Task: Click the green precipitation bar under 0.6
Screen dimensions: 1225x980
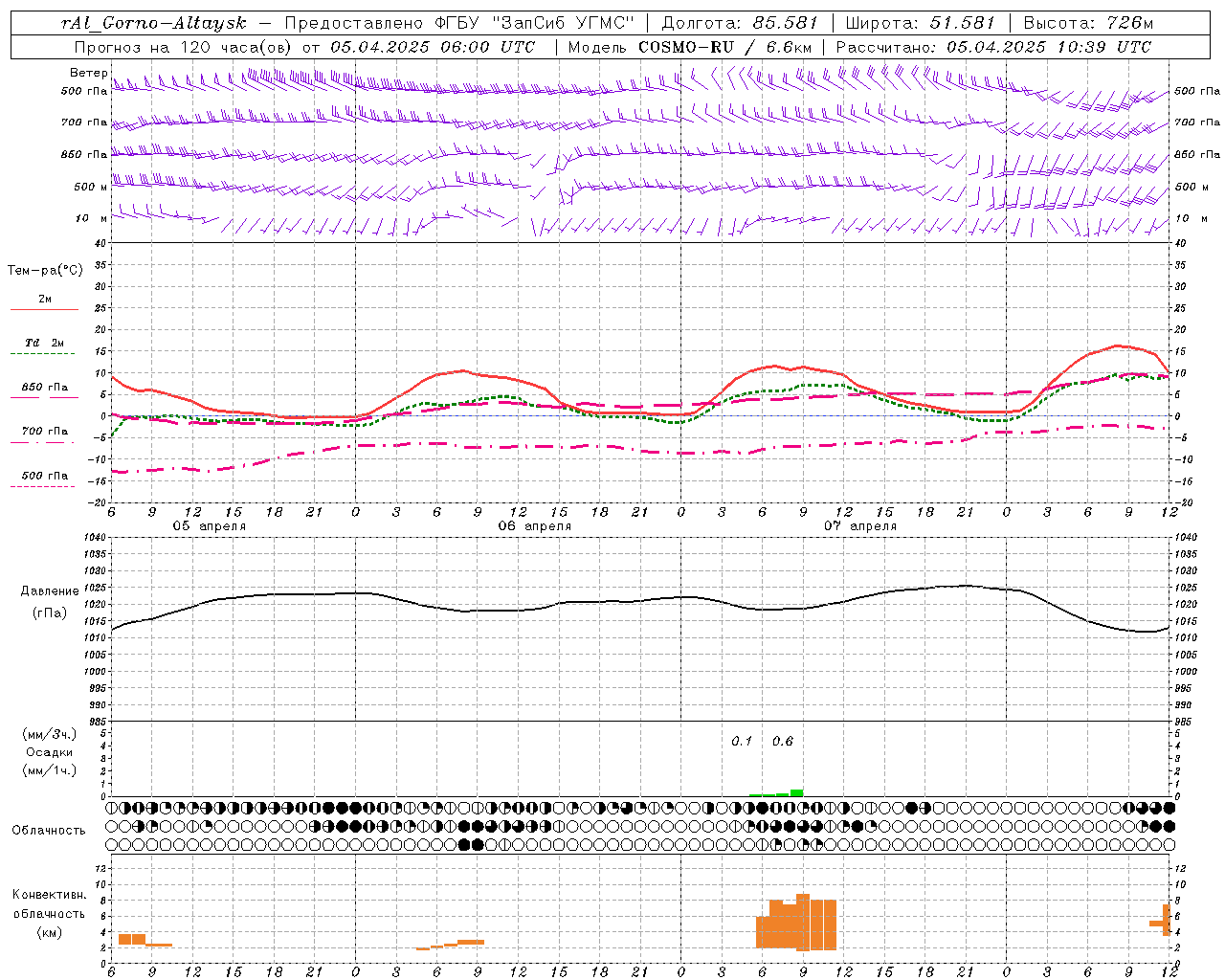Action: pyautogui.click(x=796, y=792)
